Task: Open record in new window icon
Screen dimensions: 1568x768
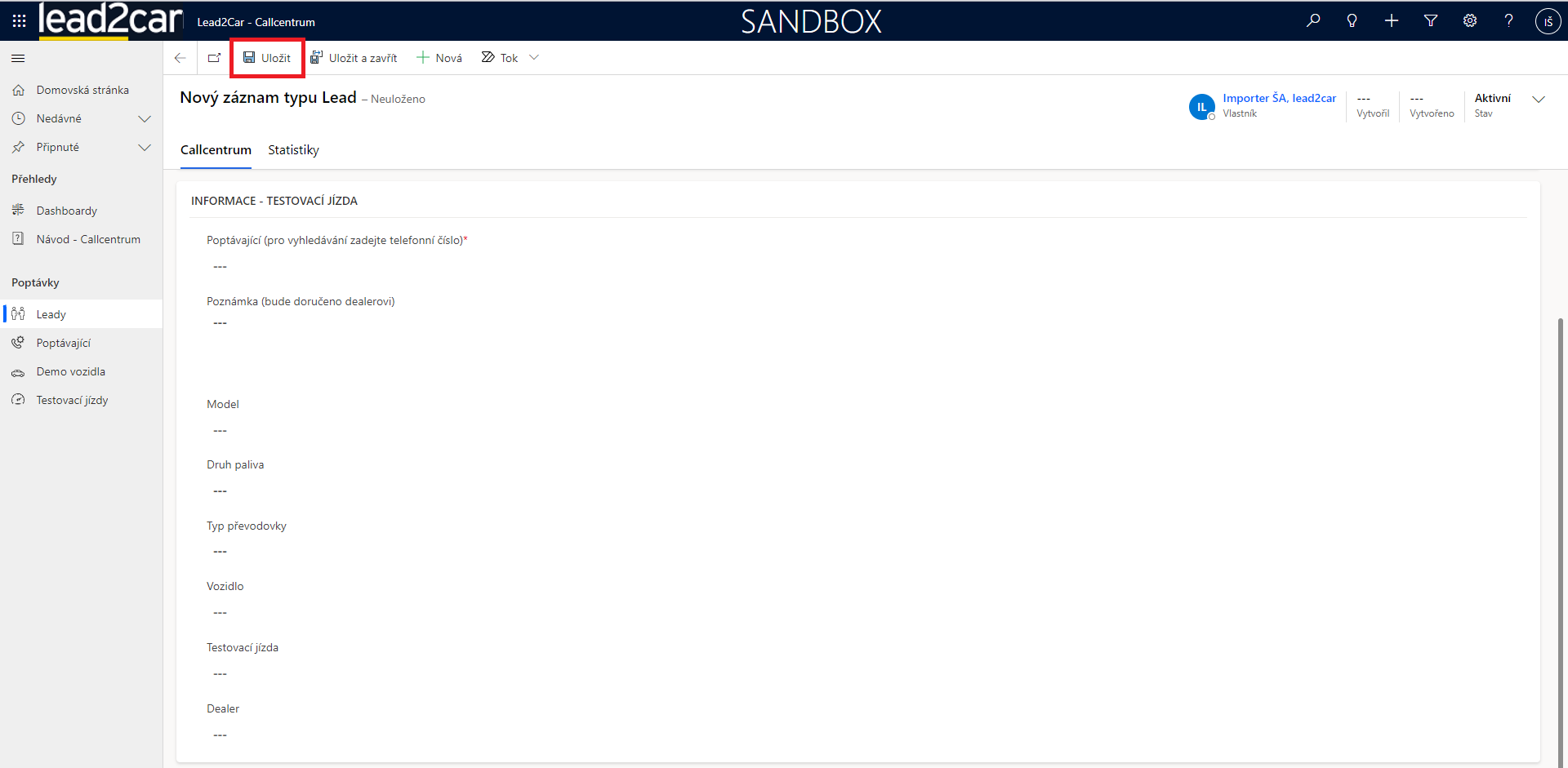Action: [214, 58]
